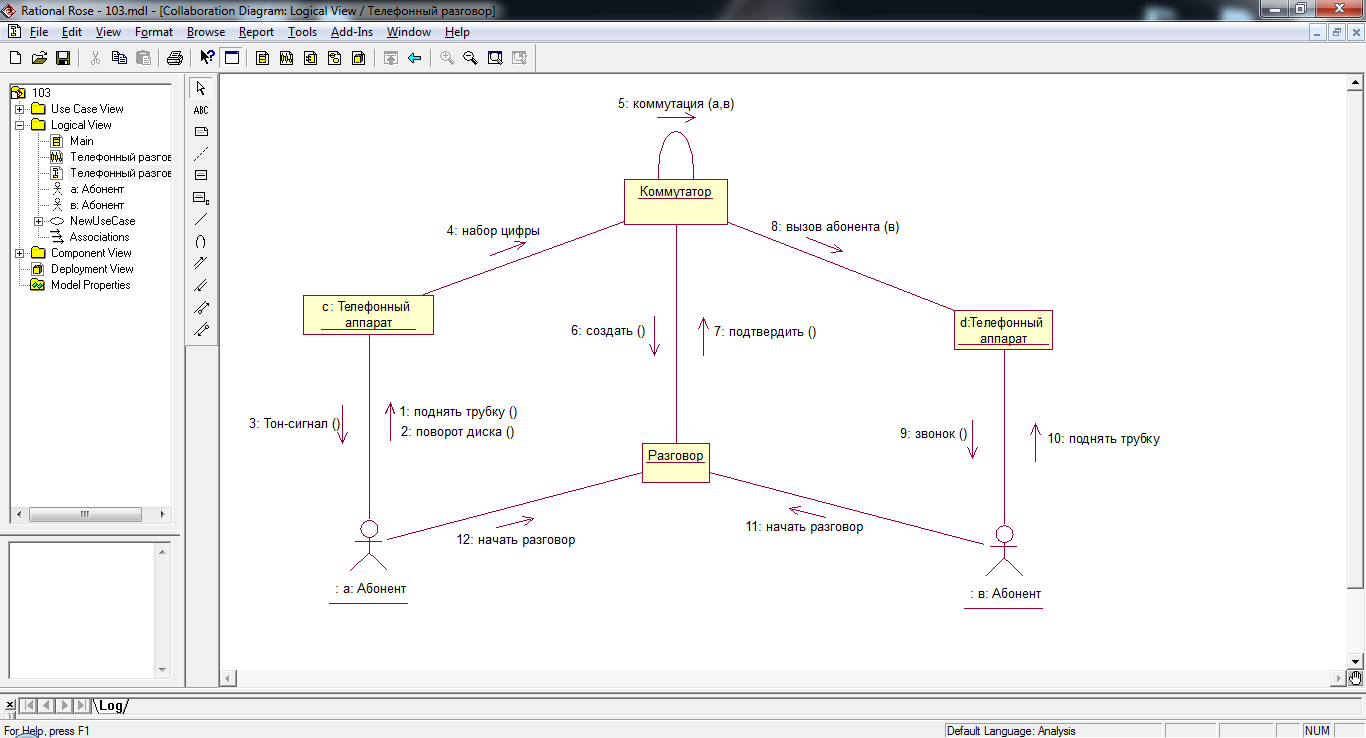
Task: Expand the NewUseCase node
Action: click(38, 221)
